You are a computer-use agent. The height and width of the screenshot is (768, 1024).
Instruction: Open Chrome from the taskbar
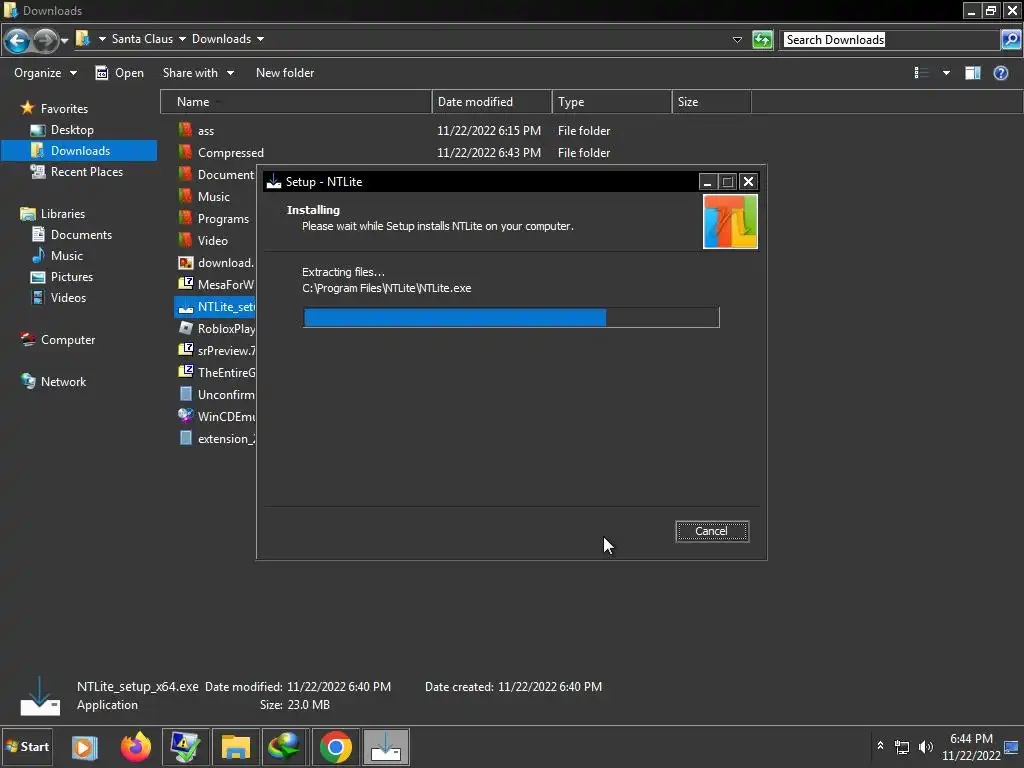click(x=336, y=747)
